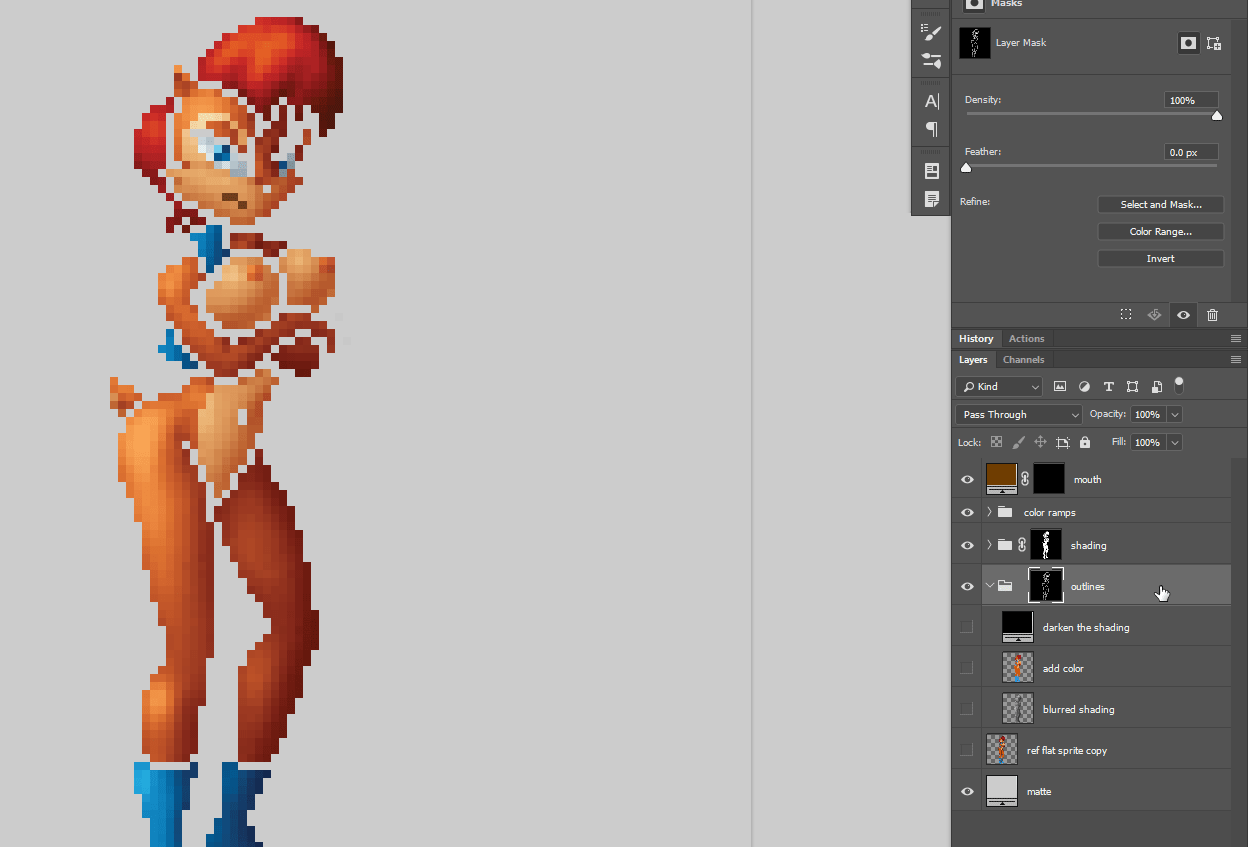Click the Invert button
The image size is (1248, 847).
click(1160, 259)
